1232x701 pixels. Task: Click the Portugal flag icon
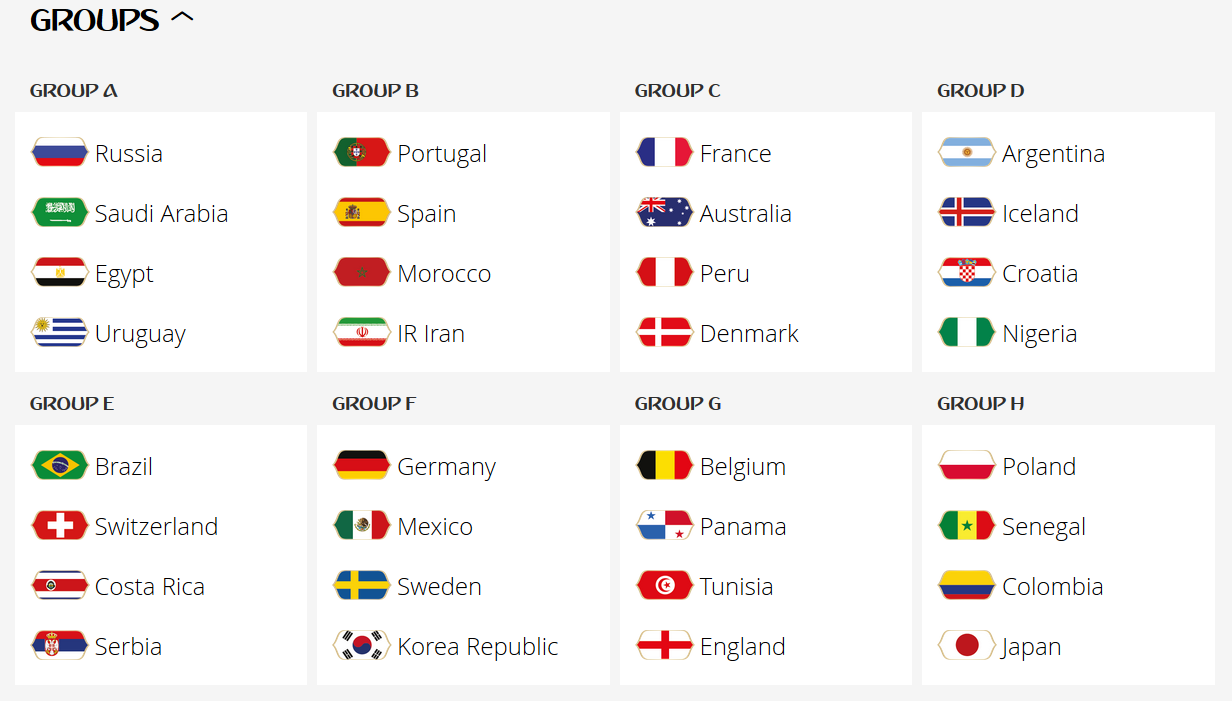coord(362,153)
